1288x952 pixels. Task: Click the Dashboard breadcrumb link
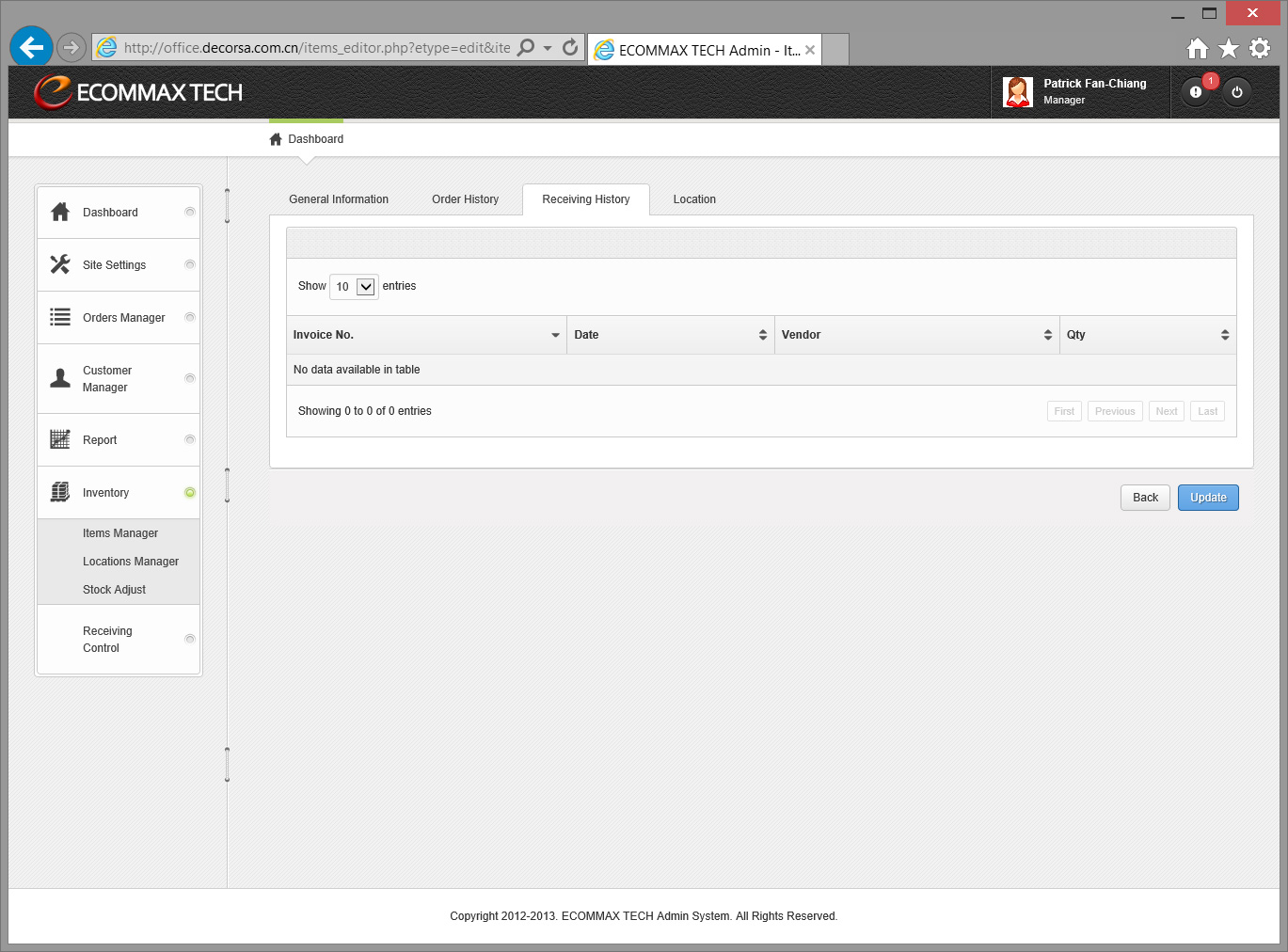(x=315, y=139)
